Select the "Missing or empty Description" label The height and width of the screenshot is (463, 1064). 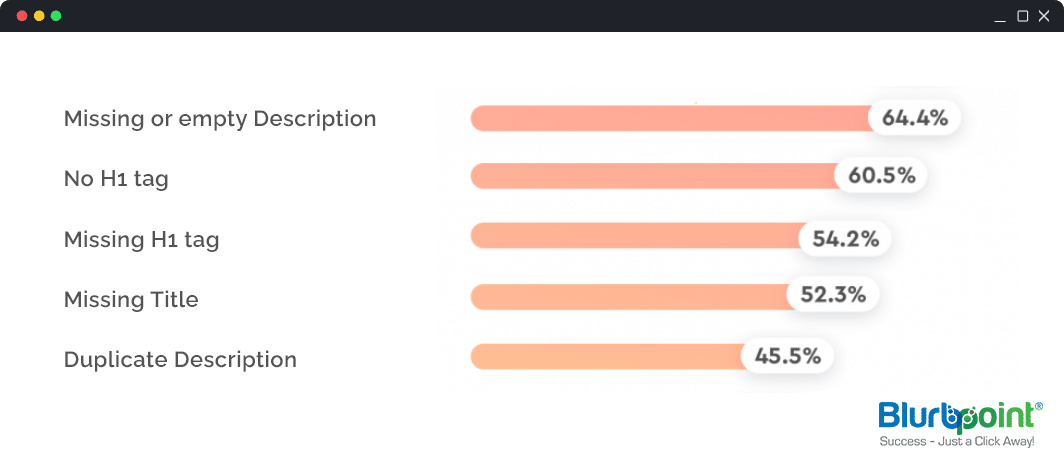(220, 119)
